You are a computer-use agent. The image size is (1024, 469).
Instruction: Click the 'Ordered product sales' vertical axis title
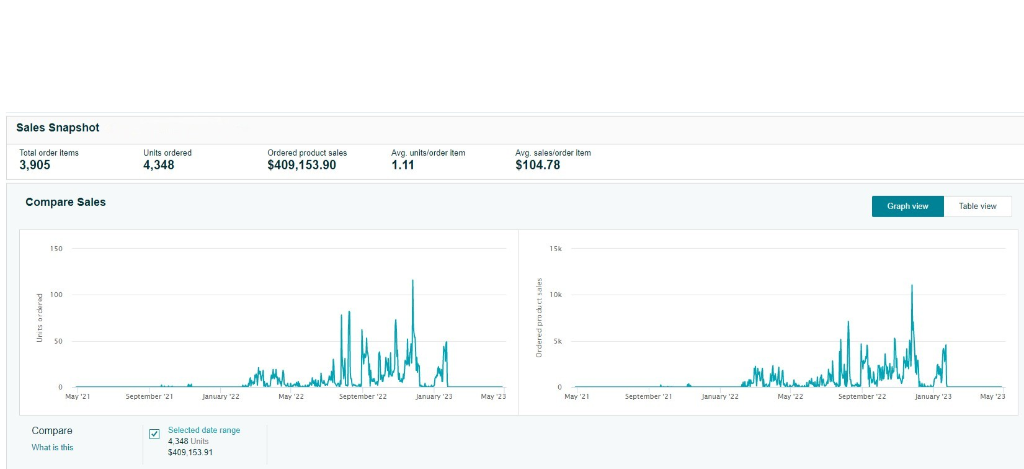point(539,318)
